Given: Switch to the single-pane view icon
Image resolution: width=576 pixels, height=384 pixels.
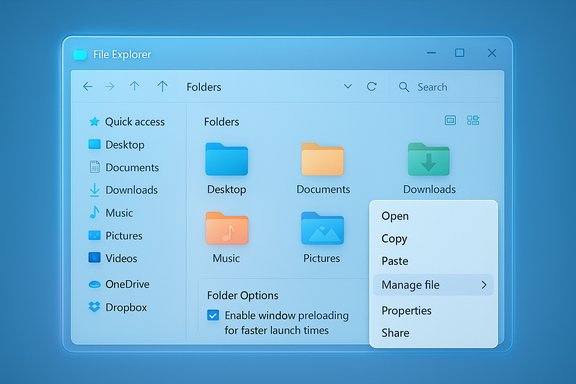Looking at the screenshot, I should (x=450, y=120).
